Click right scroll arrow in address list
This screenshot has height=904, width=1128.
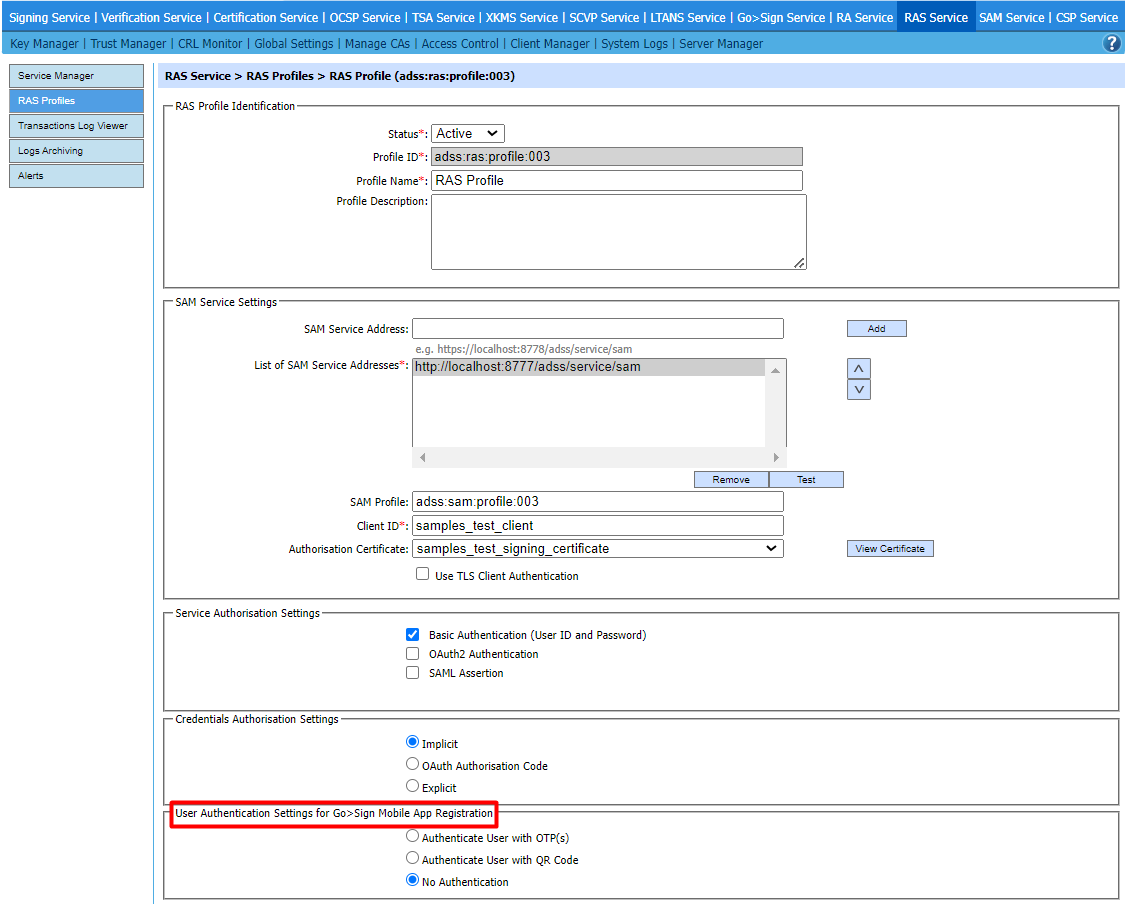click(775, 457)
